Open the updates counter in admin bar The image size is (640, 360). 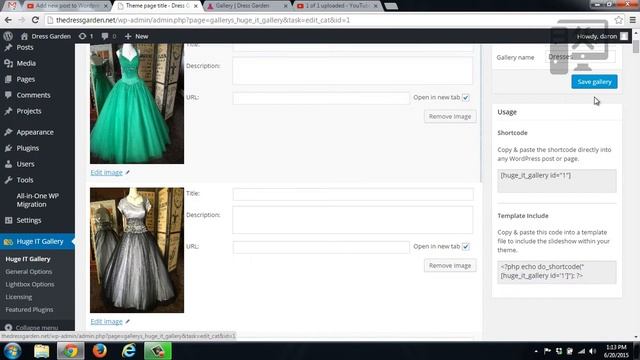(x=86, y=36)
